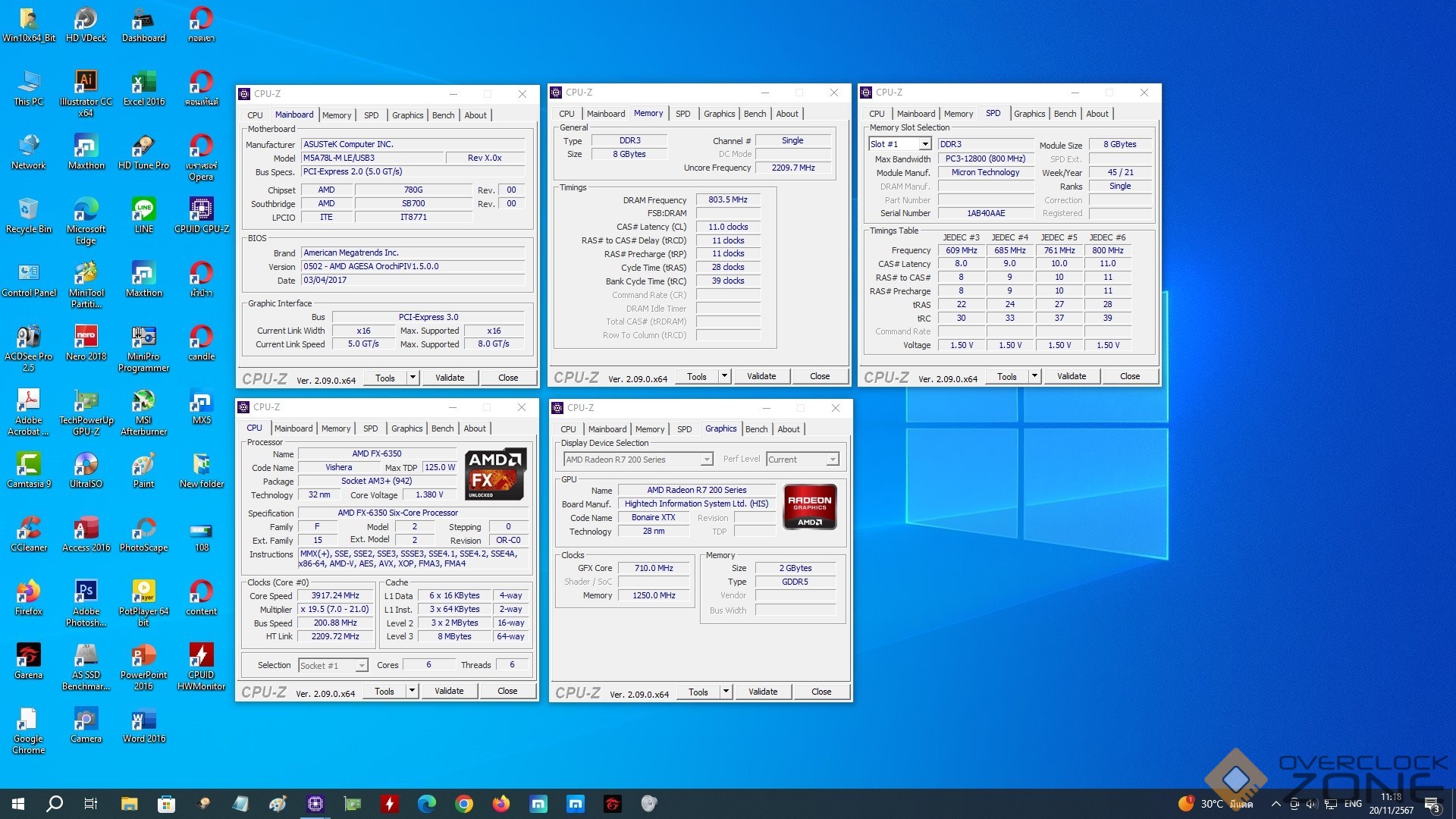
Task: Expand Tools dropdown in SPD window
Action: coord(1034,376)
